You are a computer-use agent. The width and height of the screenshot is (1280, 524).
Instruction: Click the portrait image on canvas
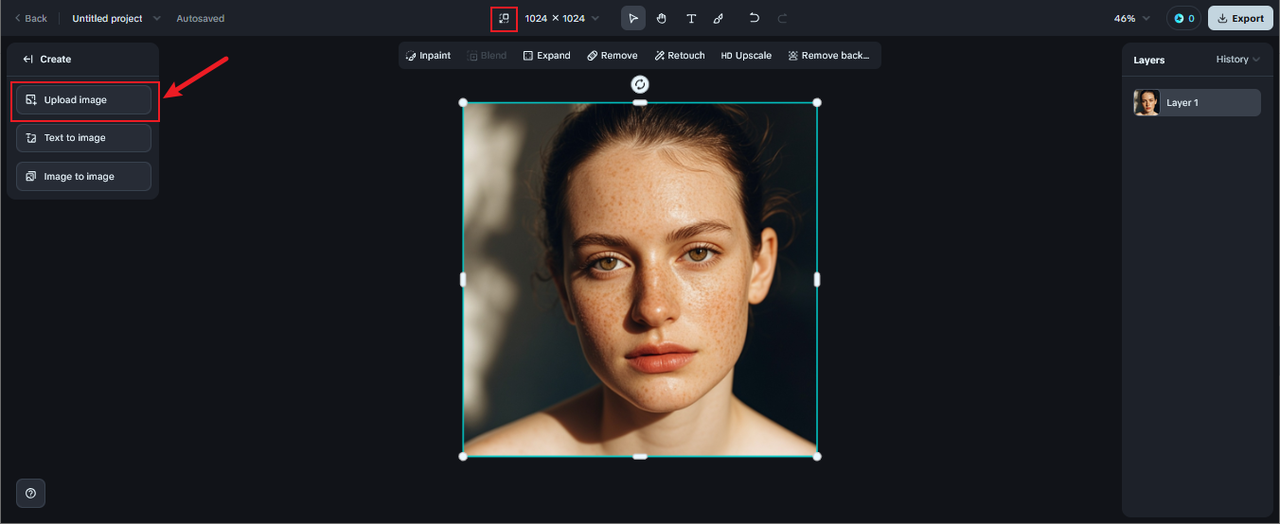click(640, 279)
